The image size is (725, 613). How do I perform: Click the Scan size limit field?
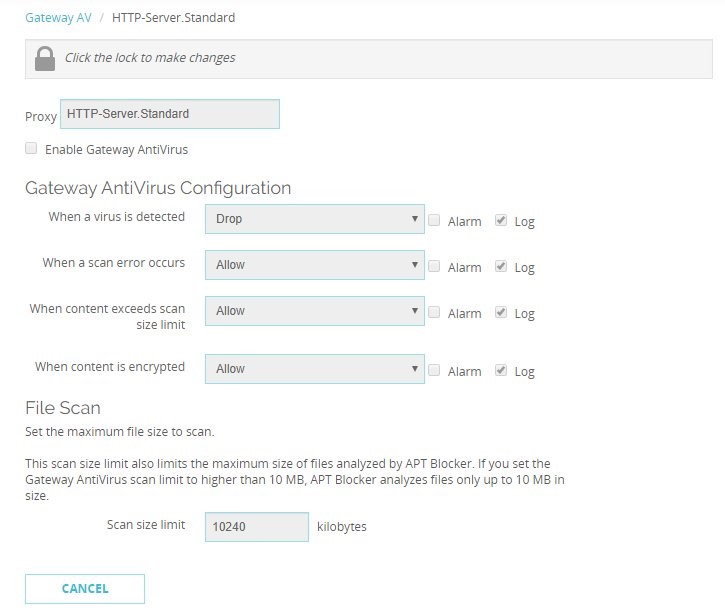click(x=257, y=527)
